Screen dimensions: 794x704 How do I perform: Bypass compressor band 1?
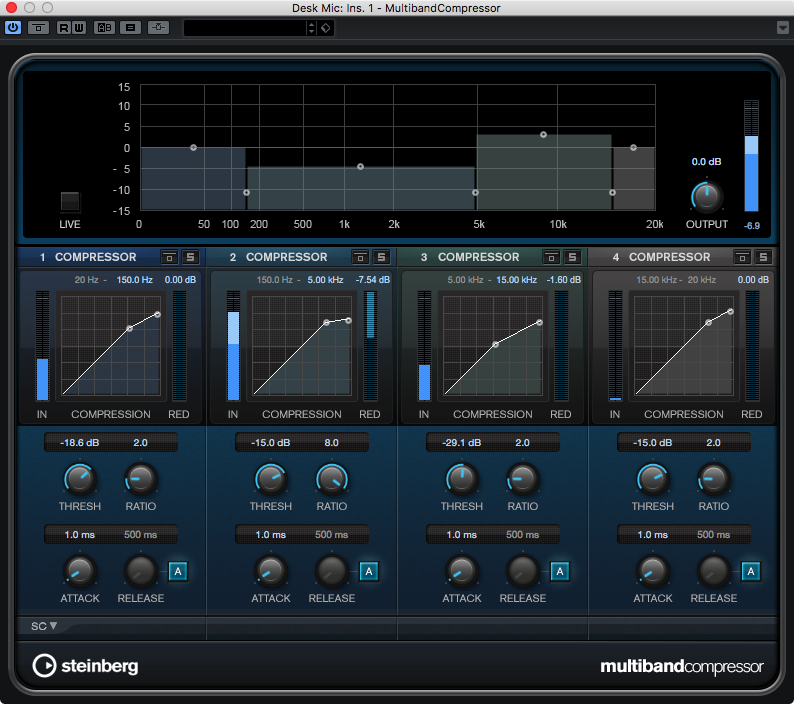(170, 257)
